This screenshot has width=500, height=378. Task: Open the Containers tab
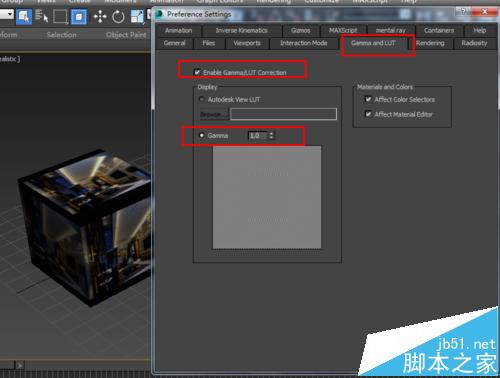click(x=439, y=30)
